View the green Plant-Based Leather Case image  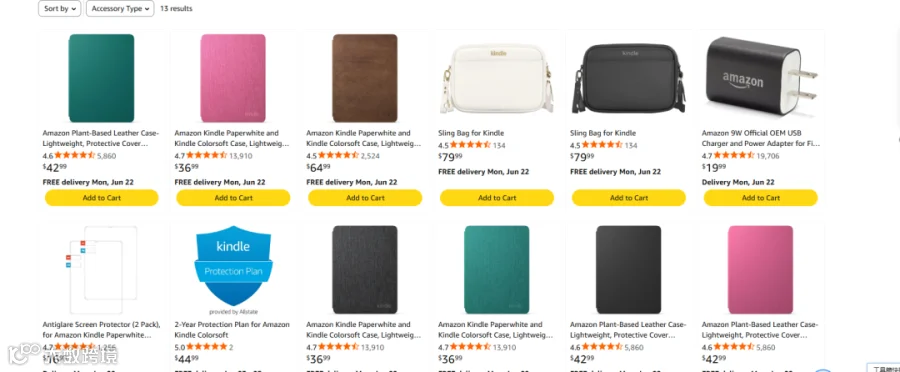(x=102, y=78)
